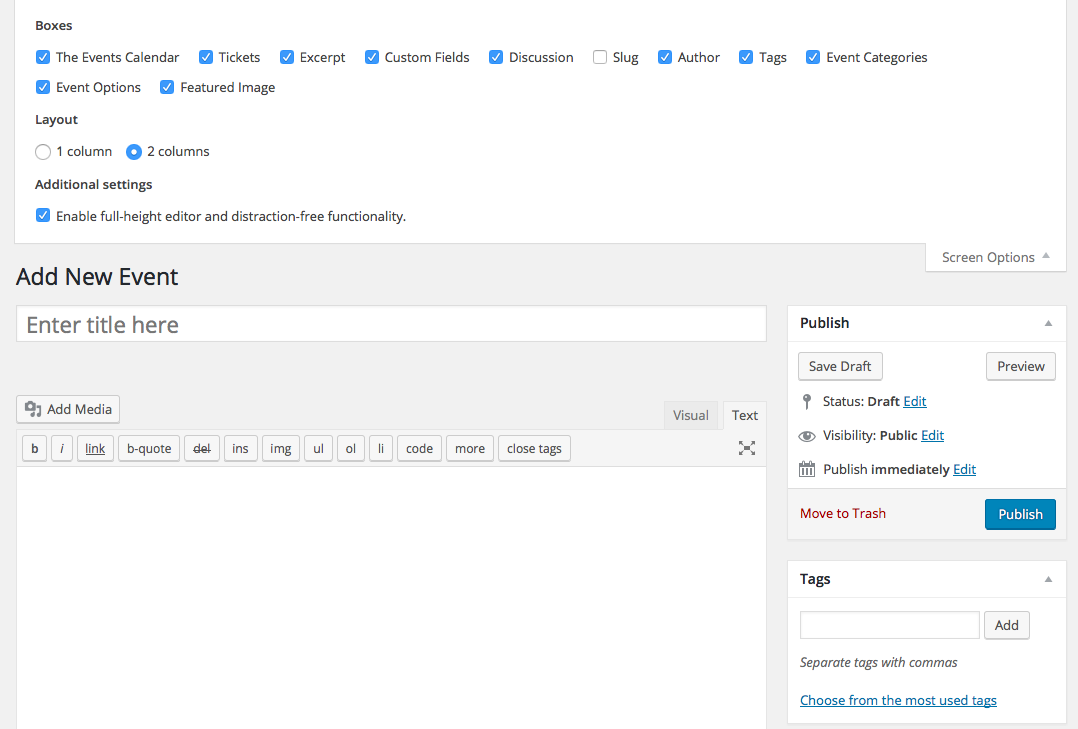Insert image using the img button
The width and height of the screenshot is (1078, 729).
click(x=280, y=448)
